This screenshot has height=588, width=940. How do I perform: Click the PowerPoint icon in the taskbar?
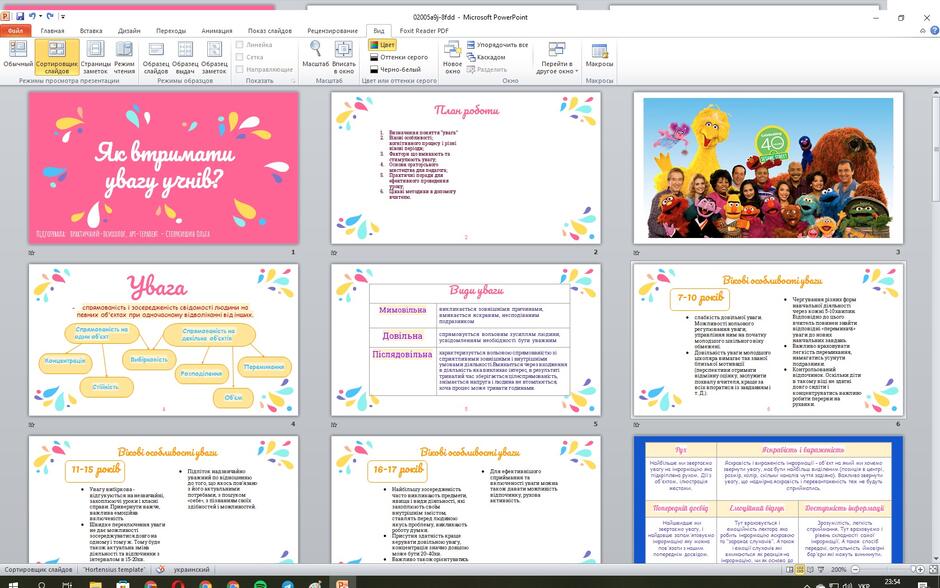pos(342,584)
